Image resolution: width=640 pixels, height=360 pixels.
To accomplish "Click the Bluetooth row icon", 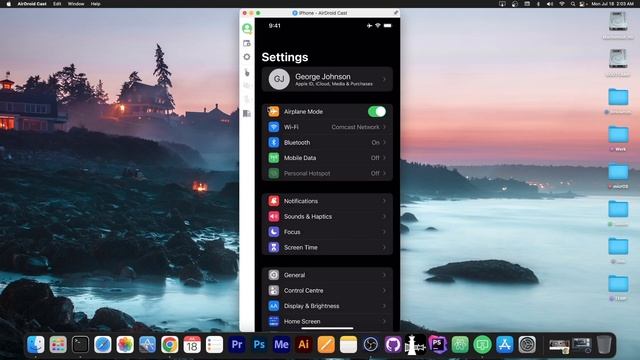I will tap(274, 142).
